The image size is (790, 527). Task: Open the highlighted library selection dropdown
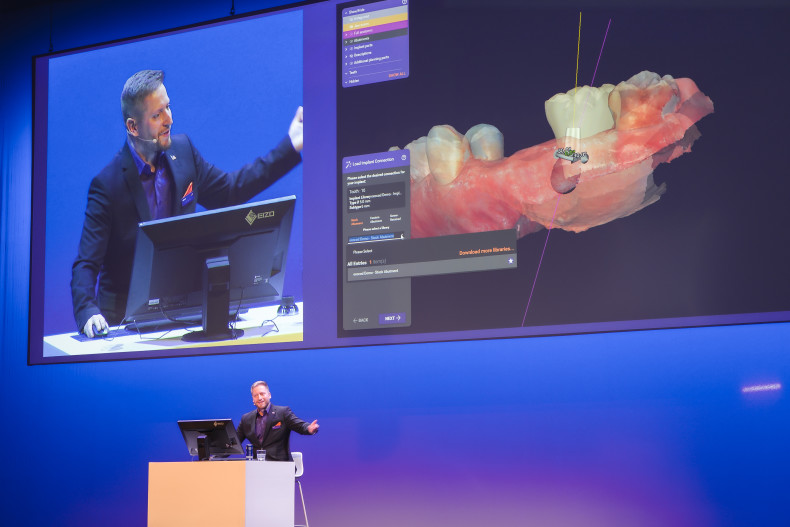tap(376, 237)
